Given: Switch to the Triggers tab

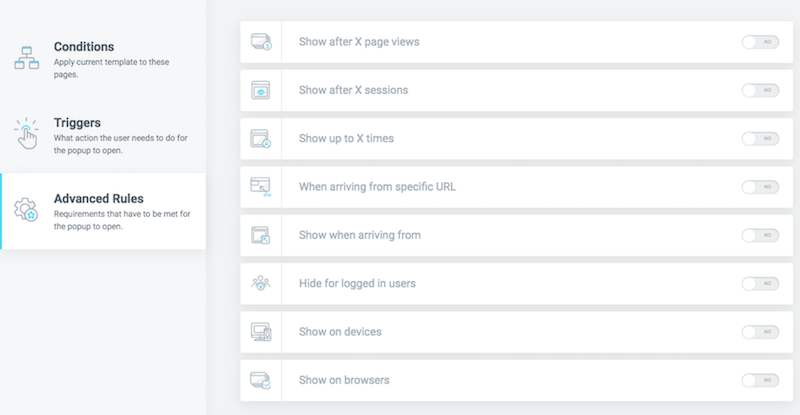Looking at the screenshot, I should [103, 135].
